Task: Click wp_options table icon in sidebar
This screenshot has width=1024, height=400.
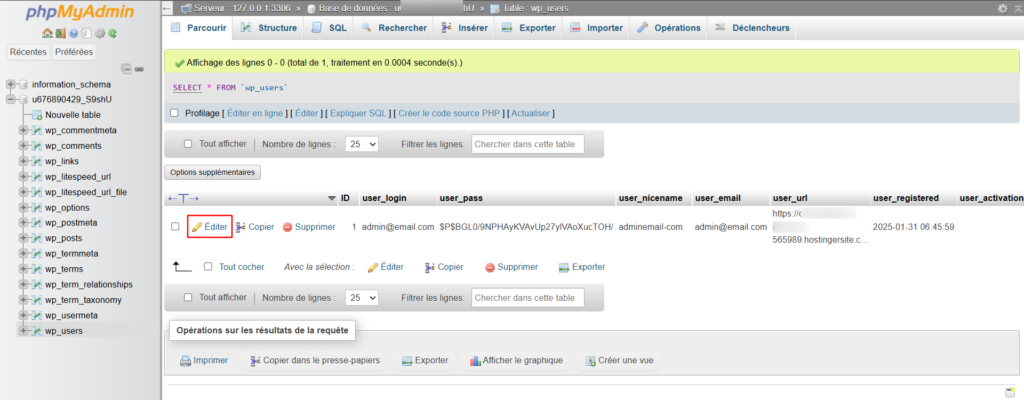Action: click(37, 208)
